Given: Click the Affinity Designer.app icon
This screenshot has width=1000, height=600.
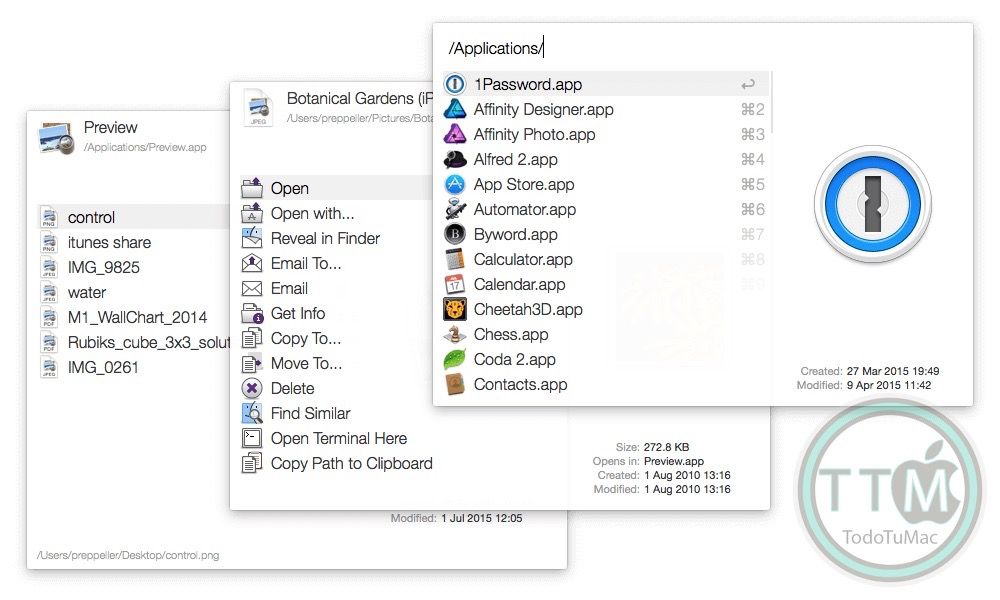Looking at the screenshot, I should click(455, 109).
